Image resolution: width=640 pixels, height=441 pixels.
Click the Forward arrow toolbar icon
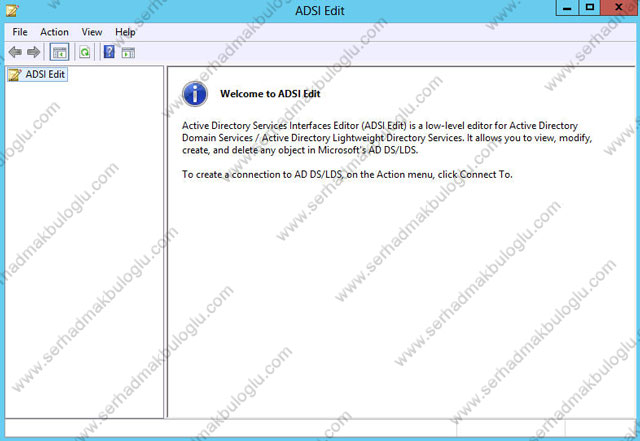click(33, 52)
